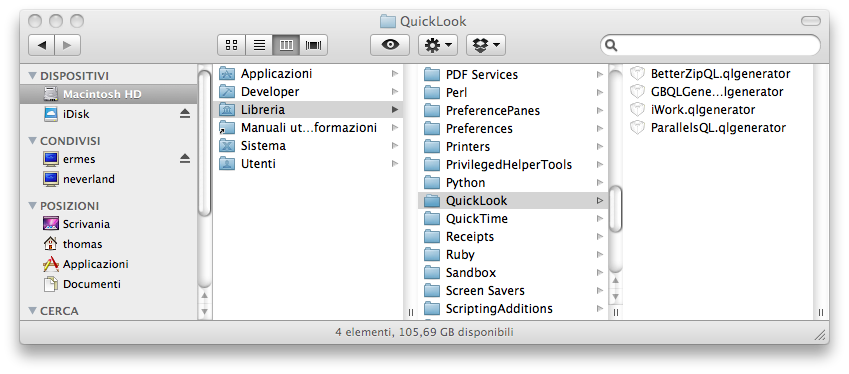Image resolution: width=849 pixels, height=374 pixels.
Task: Switch to icon view
Action: tap(231, 45)
